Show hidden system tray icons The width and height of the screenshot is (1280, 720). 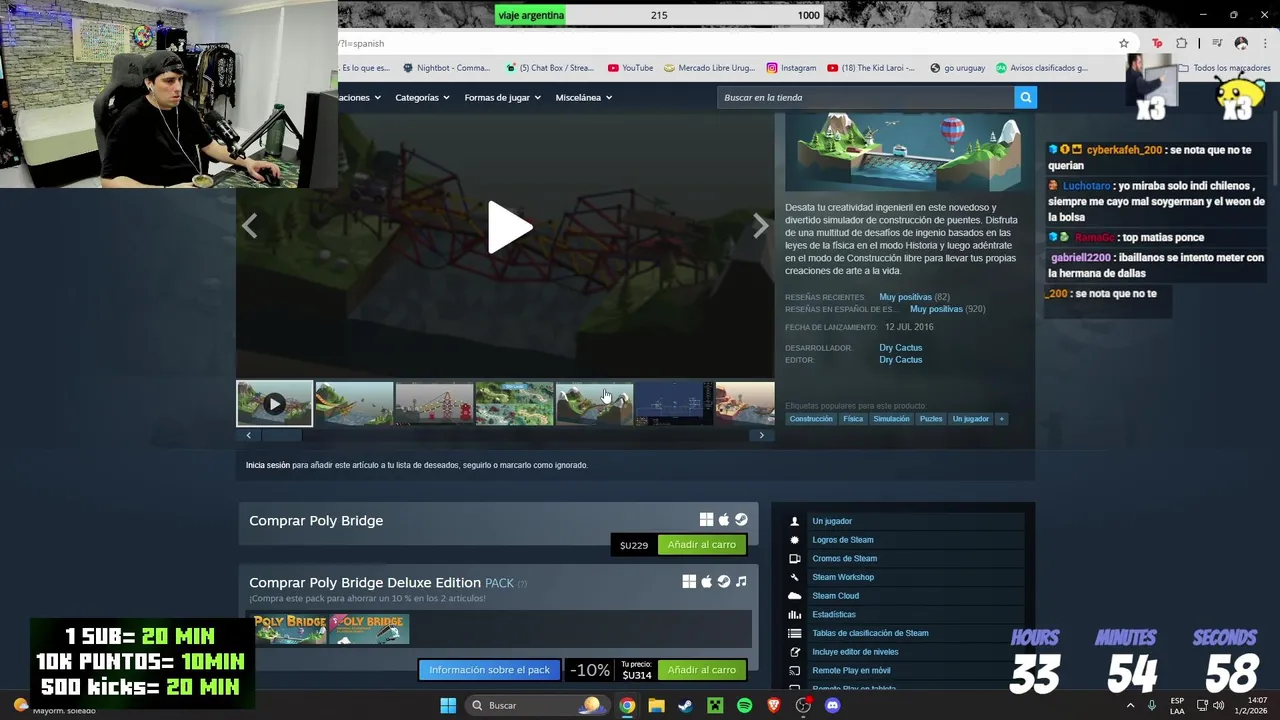[x=1131, y=705]
